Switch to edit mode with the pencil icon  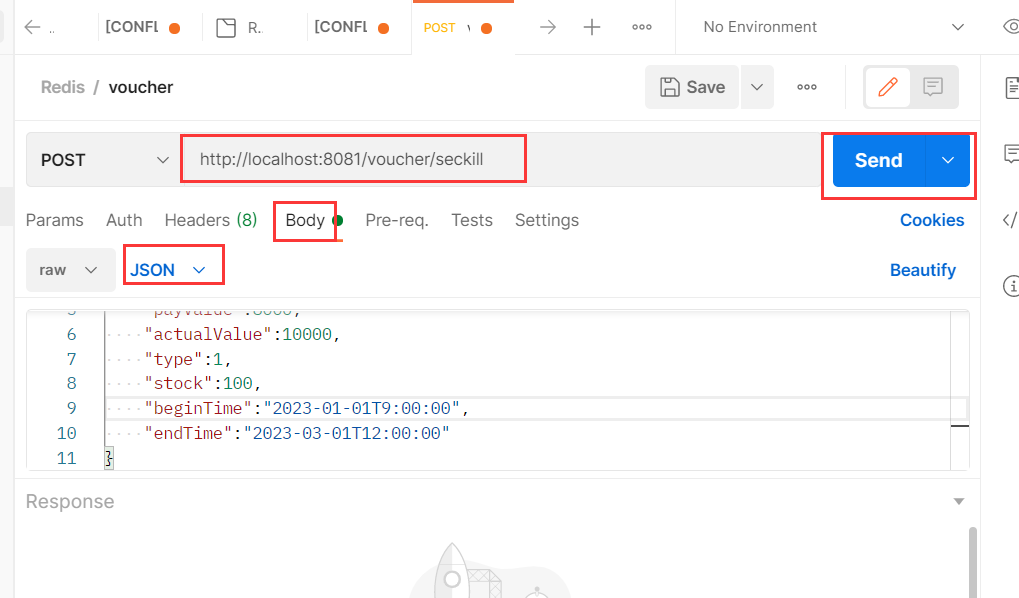click(x=888, y=86)
